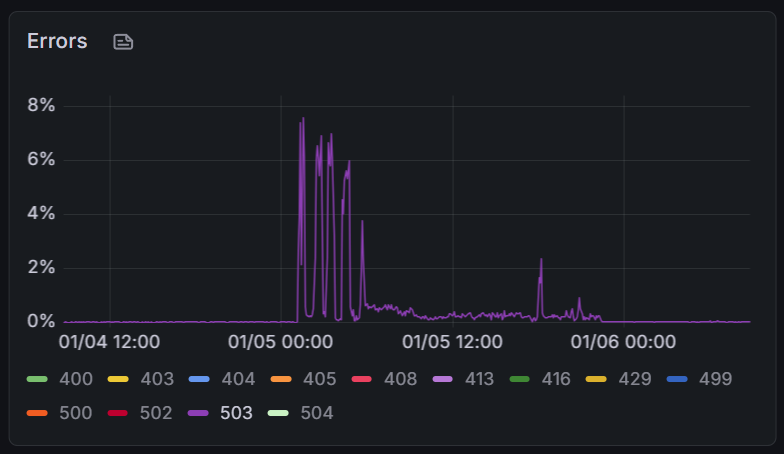
Task: Isolate the 405 series via legend label
Action: coord(319,379)
